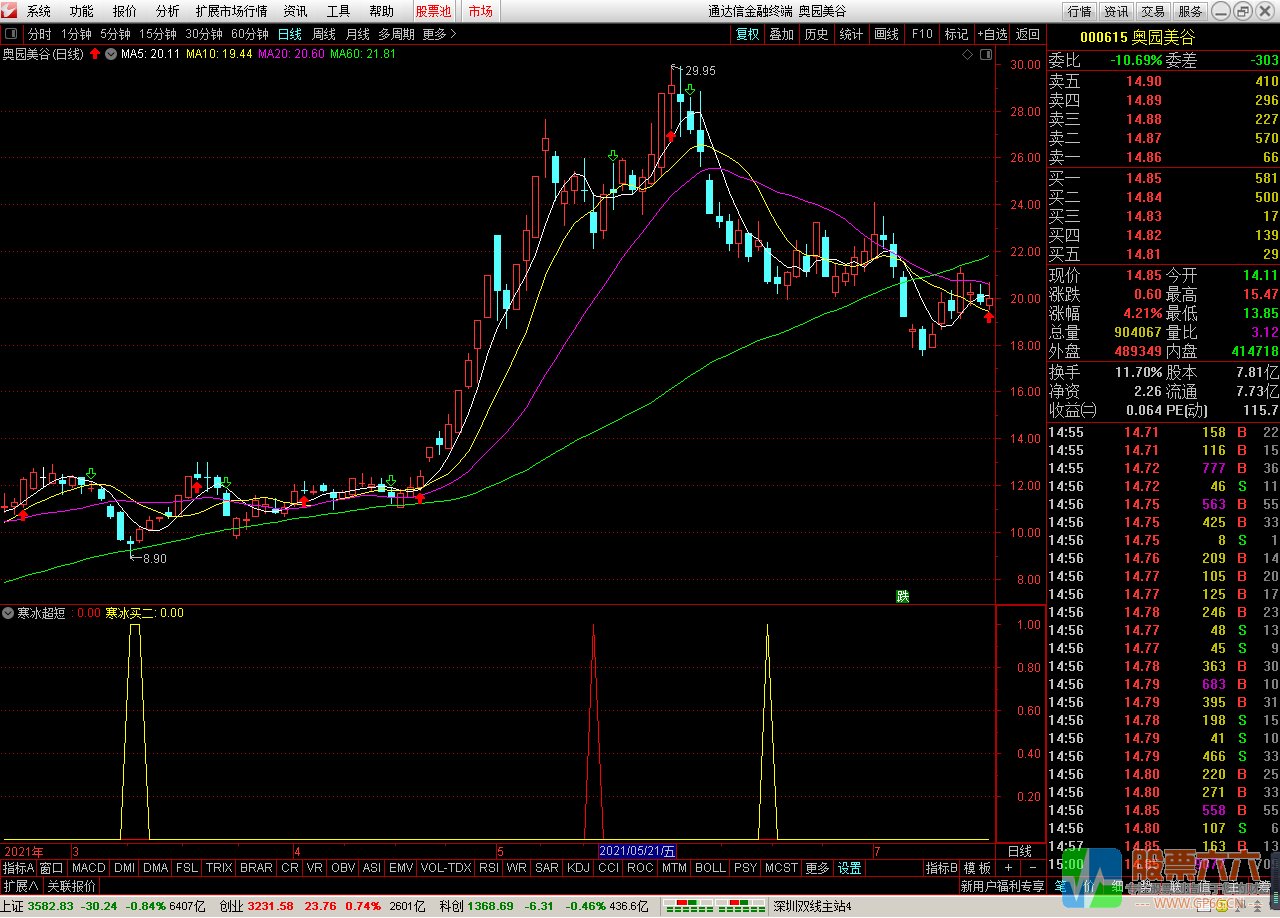This screenshot has height=918, width=1280.
Task: Select the 30分钟 period
Action: [x=204, y=34]
